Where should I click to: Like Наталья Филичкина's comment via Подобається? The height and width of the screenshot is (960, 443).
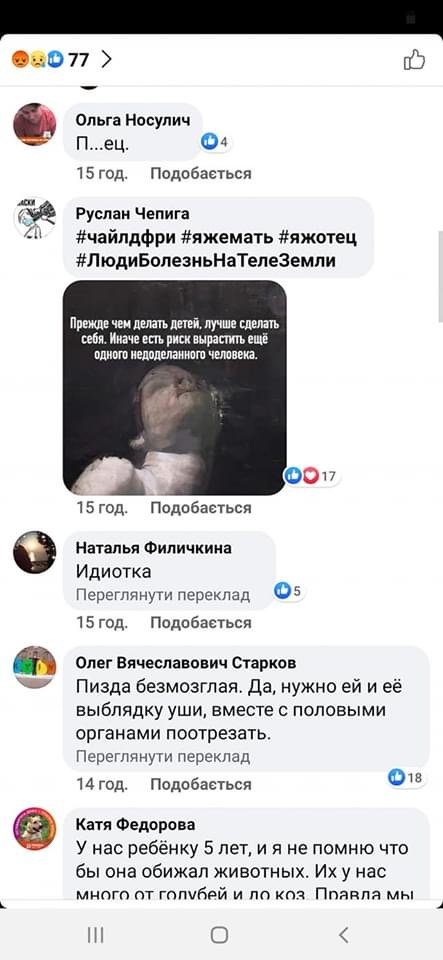coord(201,623)
